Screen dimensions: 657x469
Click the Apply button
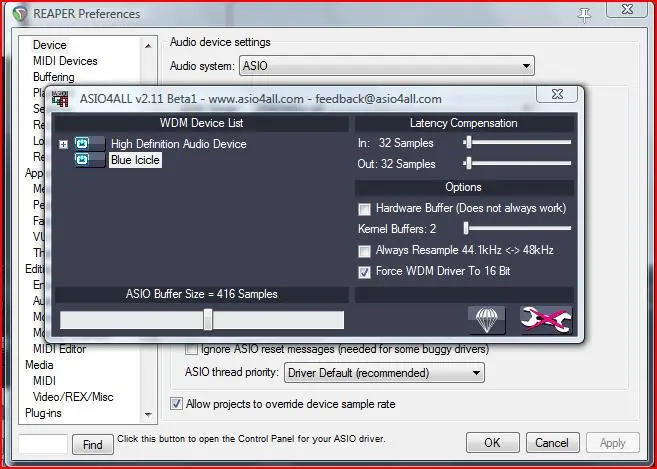click(613, 443)
